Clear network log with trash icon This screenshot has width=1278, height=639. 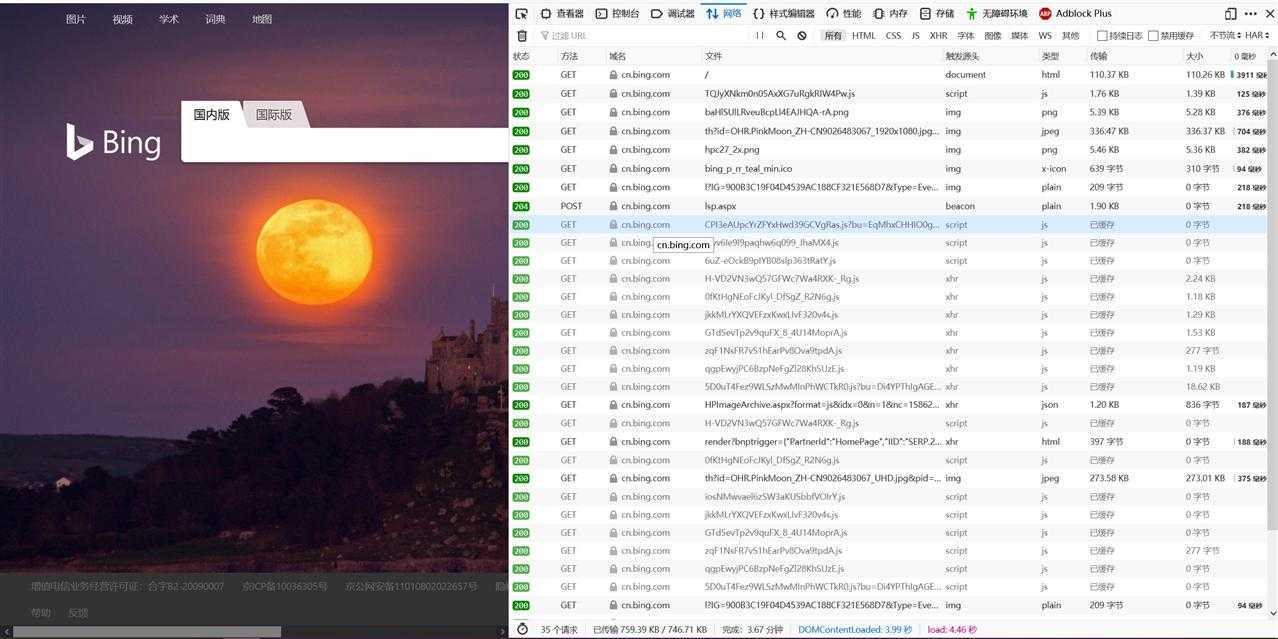coord(522,35)
